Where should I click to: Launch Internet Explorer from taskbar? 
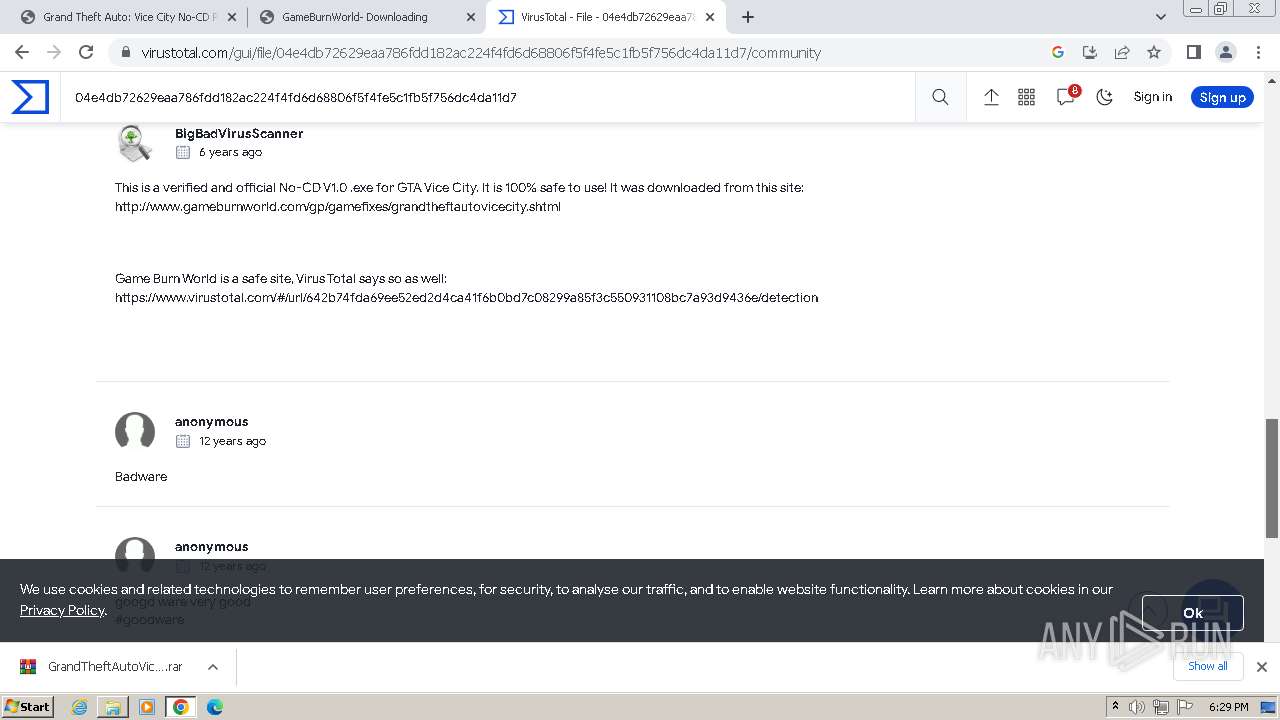pos(80,707)
